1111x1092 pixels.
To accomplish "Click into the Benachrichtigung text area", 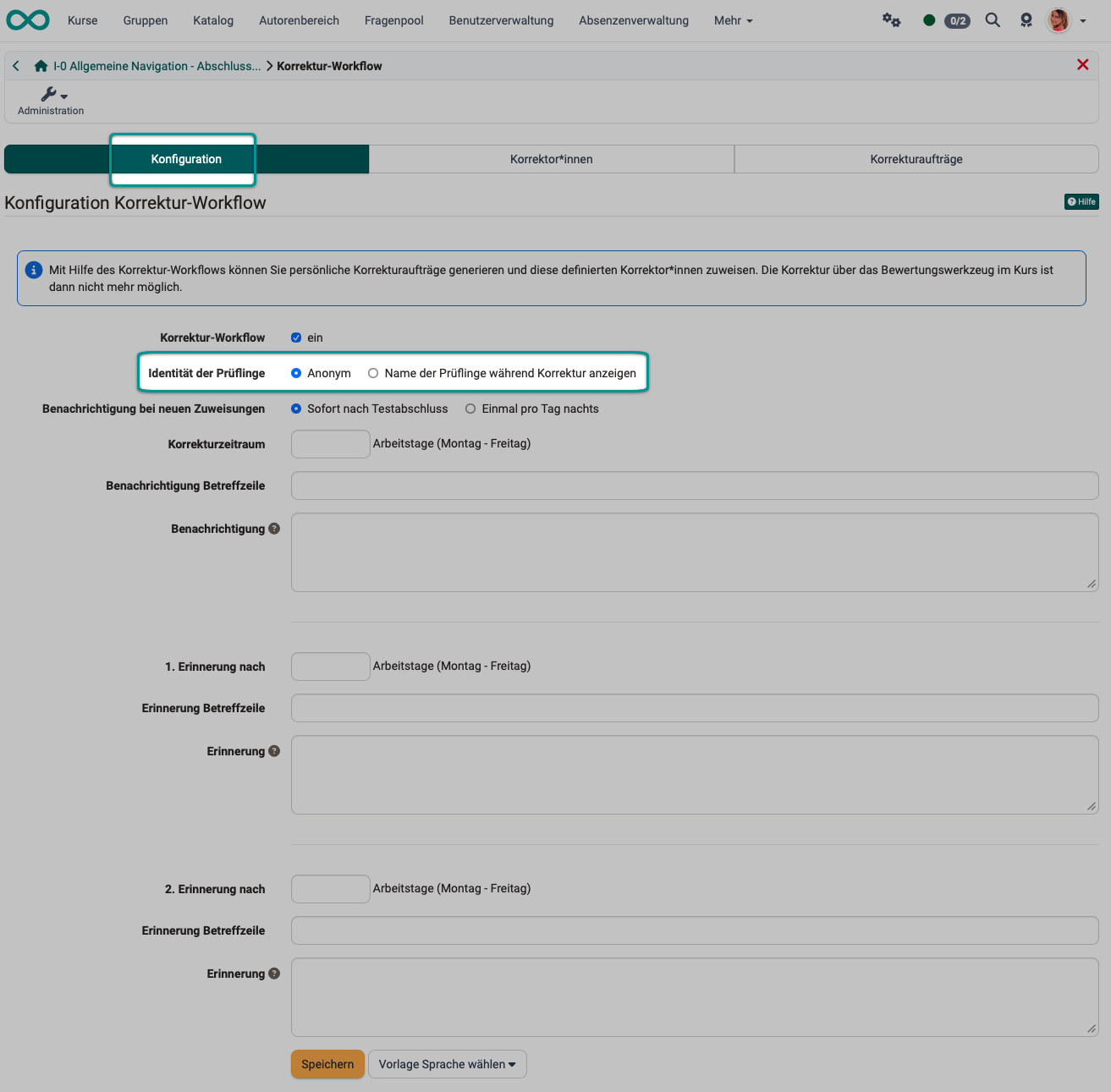I will pos(695,552).
